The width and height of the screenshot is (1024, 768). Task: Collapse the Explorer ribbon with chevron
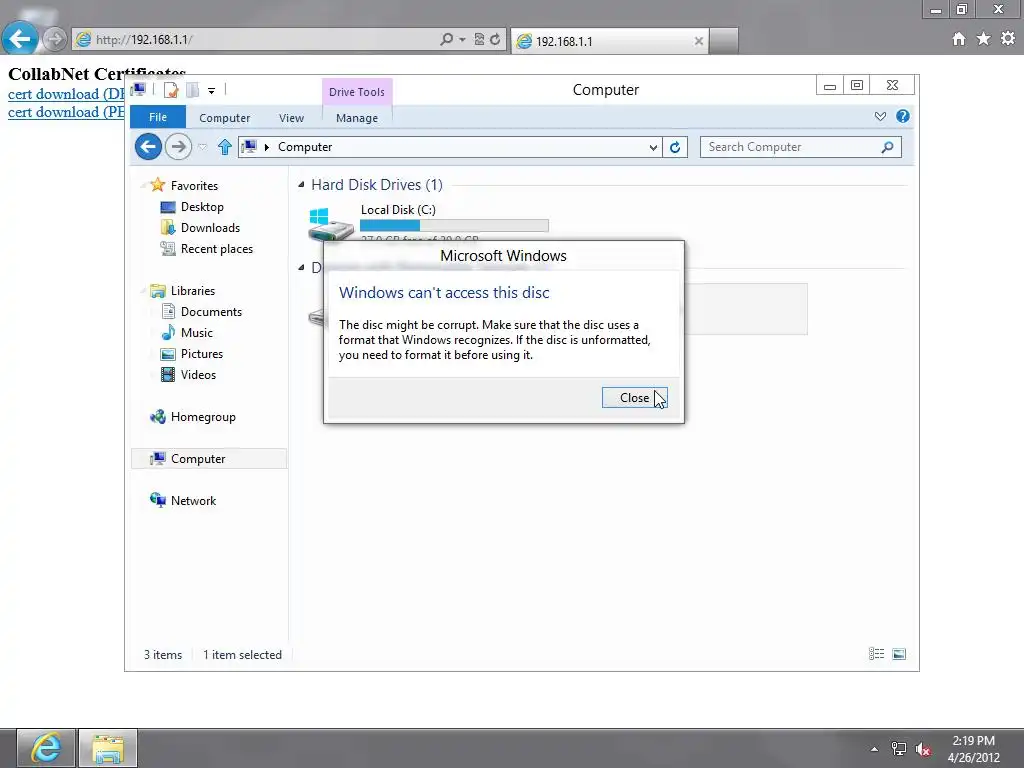pyautogui.click(x=880, y=116)
